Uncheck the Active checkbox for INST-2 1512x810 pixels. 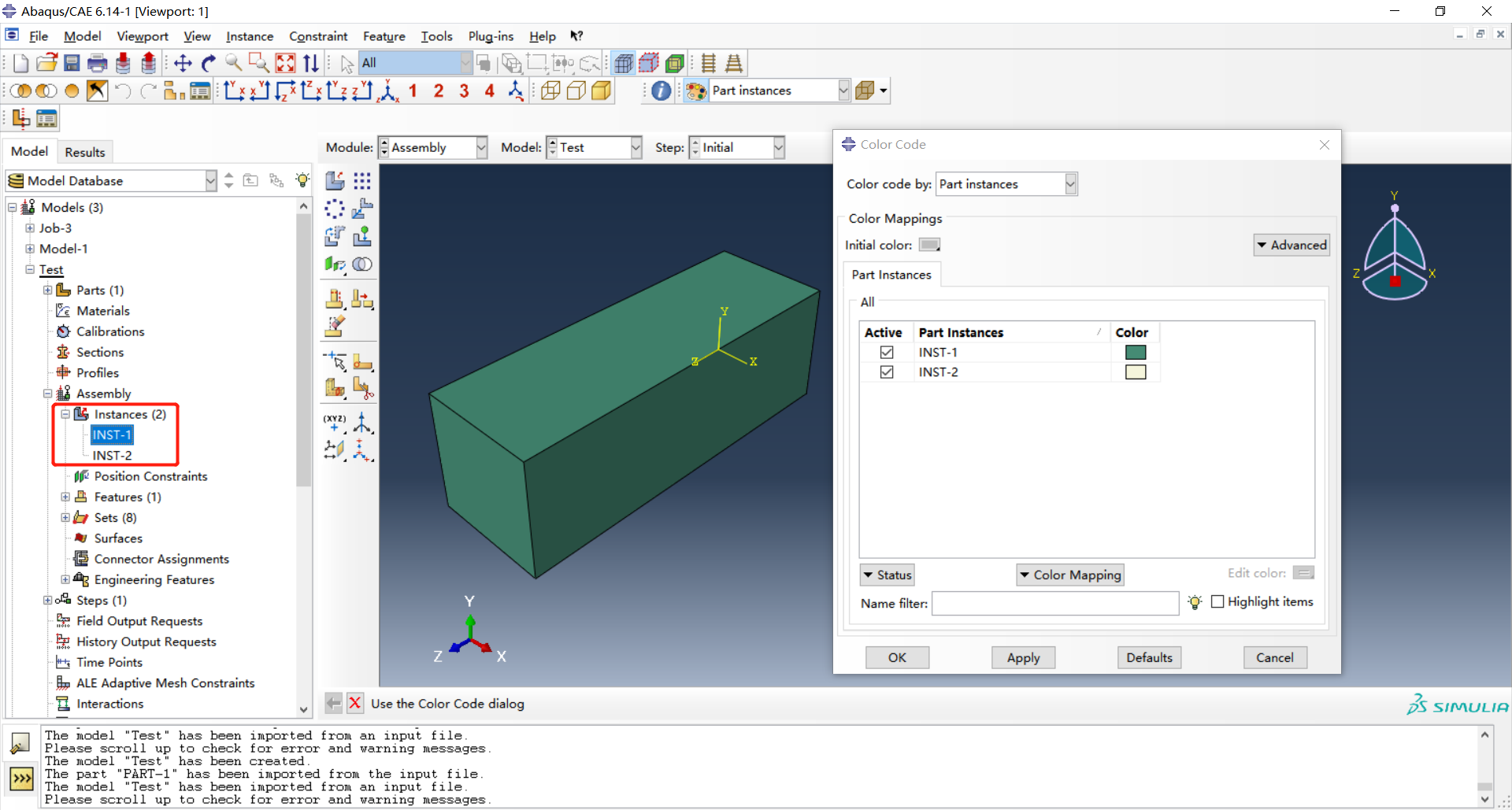[887, 372]
